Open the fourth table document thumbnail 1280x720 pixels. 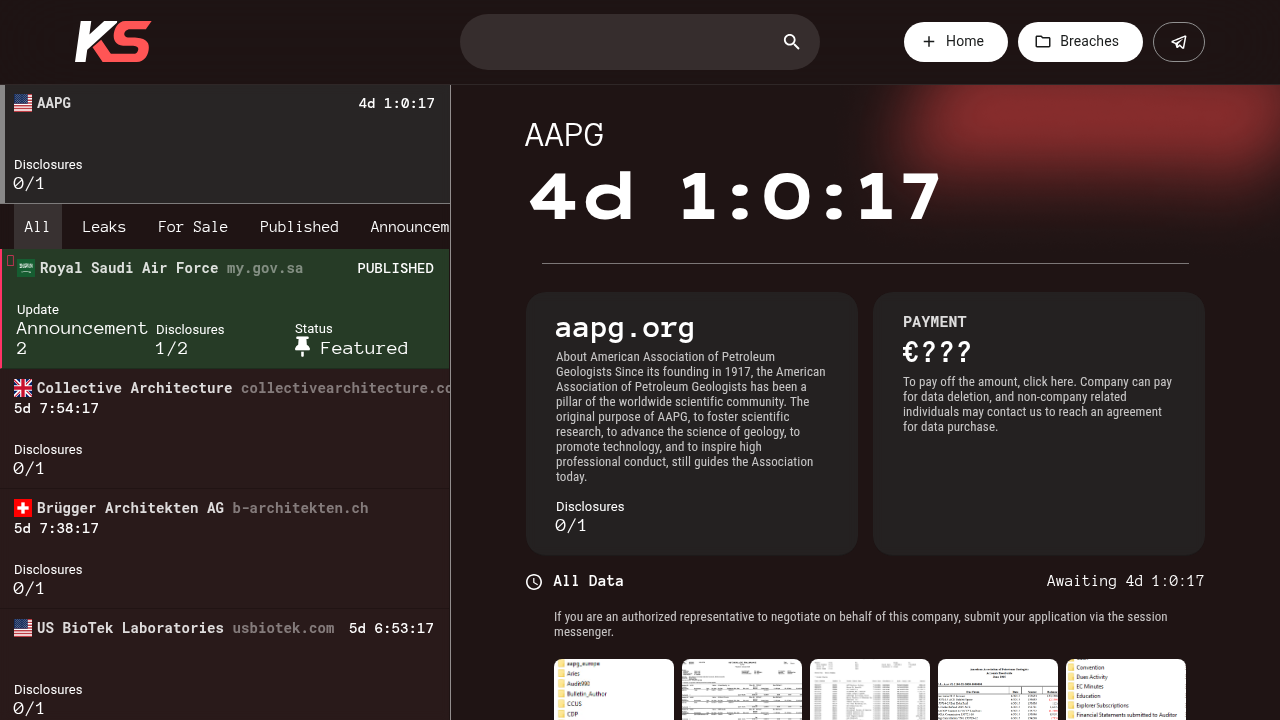998,689
